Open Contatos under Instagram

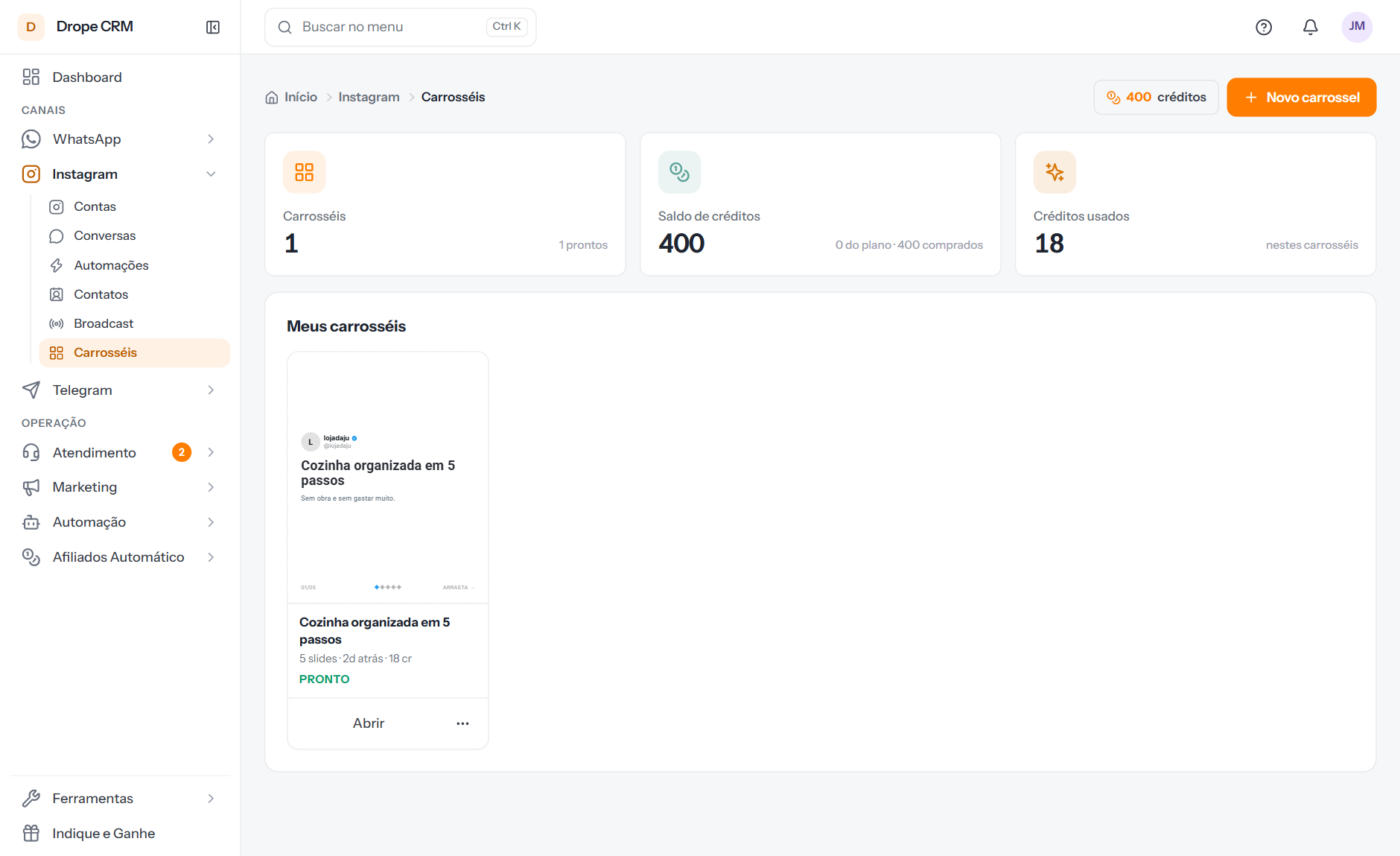coord(134,294)
